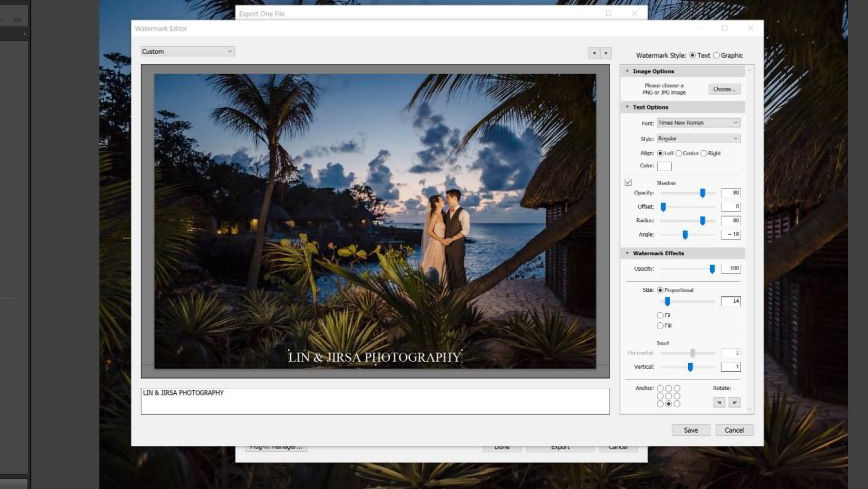Open the text Color swatch
This screenshot has width=868, height=489.
tap(664, 166)
